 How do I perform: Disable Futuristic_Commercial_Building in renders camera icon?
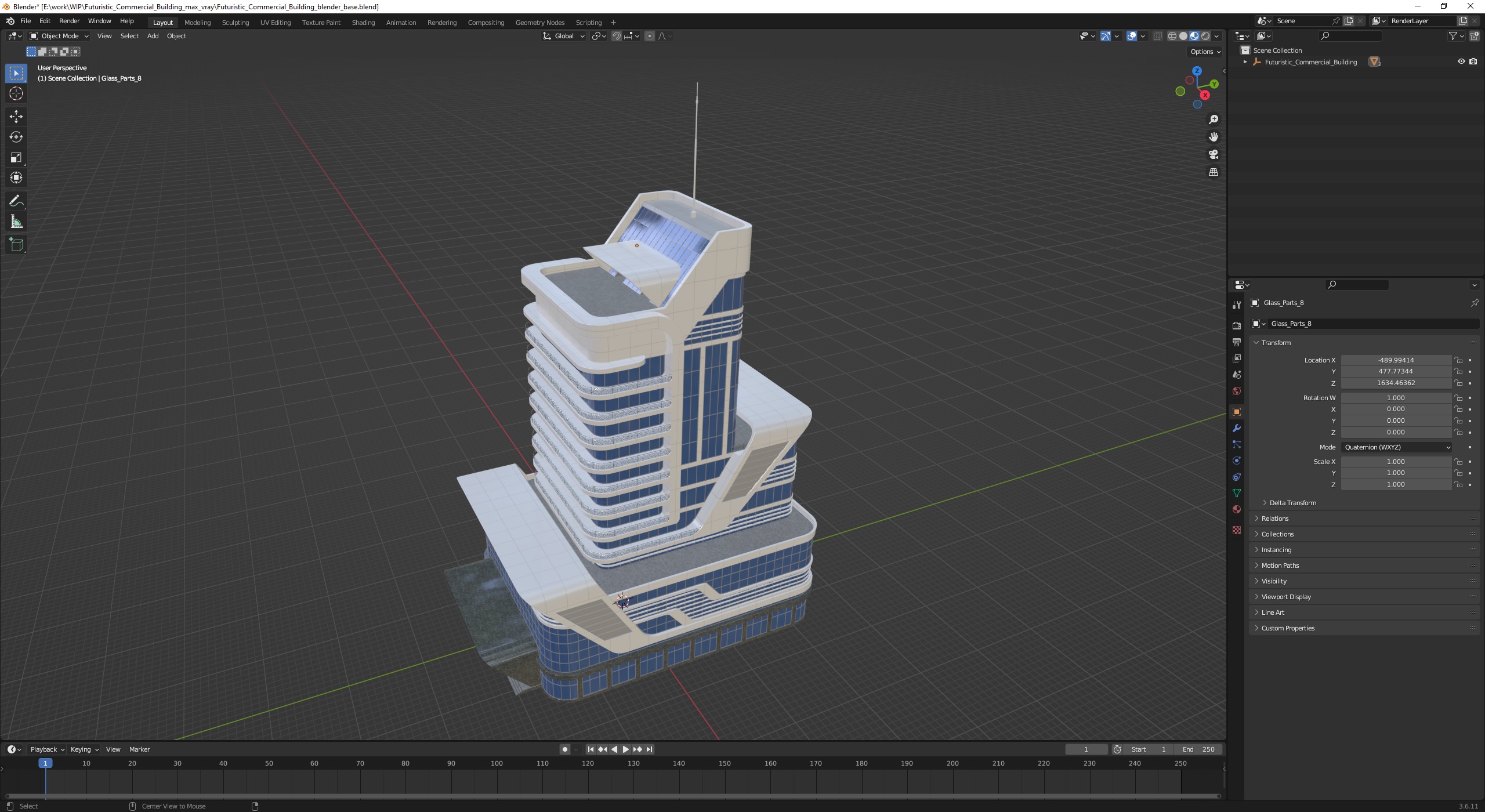[x=1473, y=61]
